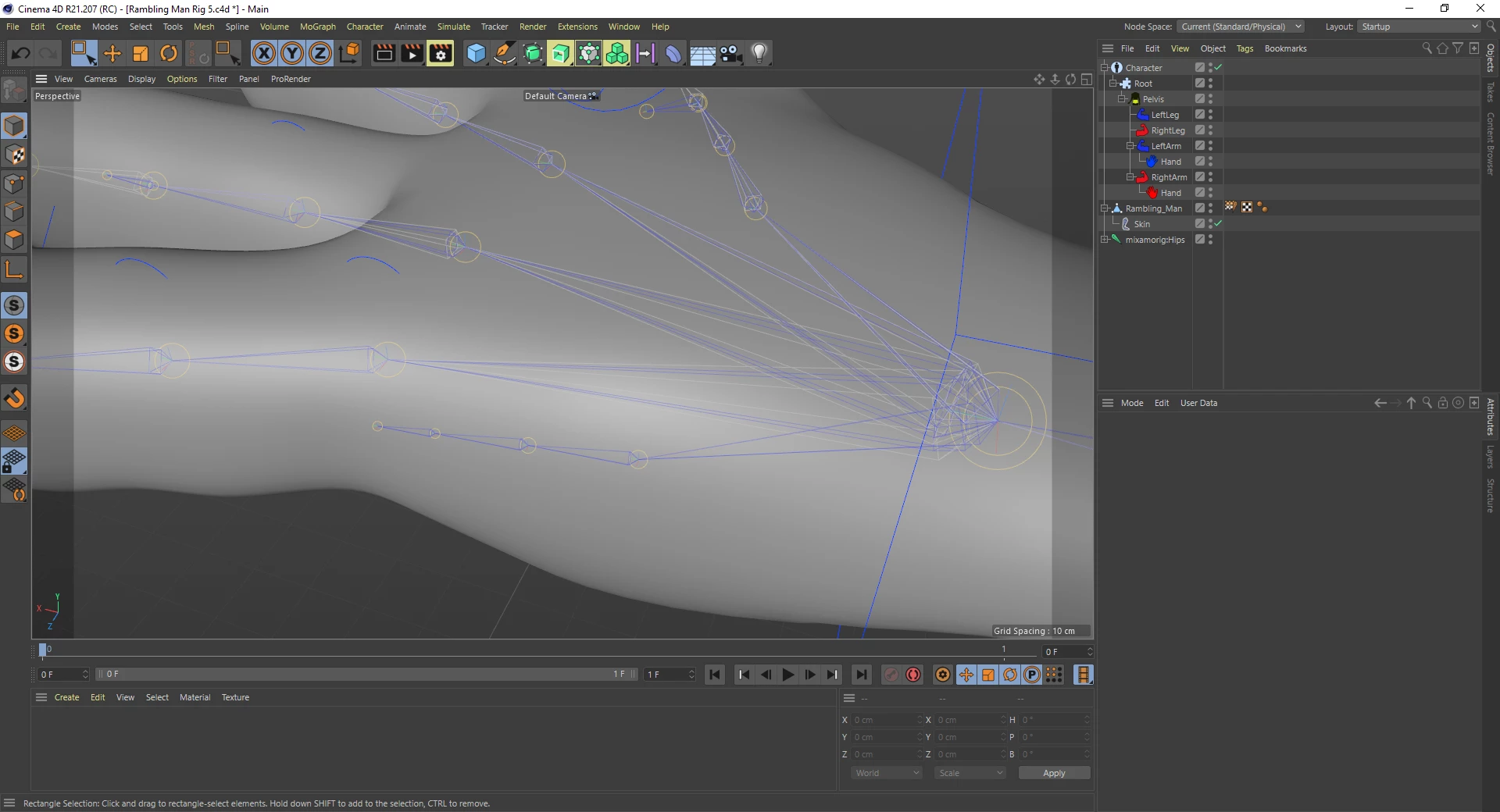Toggle Position keyframe recording
The height and width of the screenshot is (812, 1500).
(x=966, y=675)
